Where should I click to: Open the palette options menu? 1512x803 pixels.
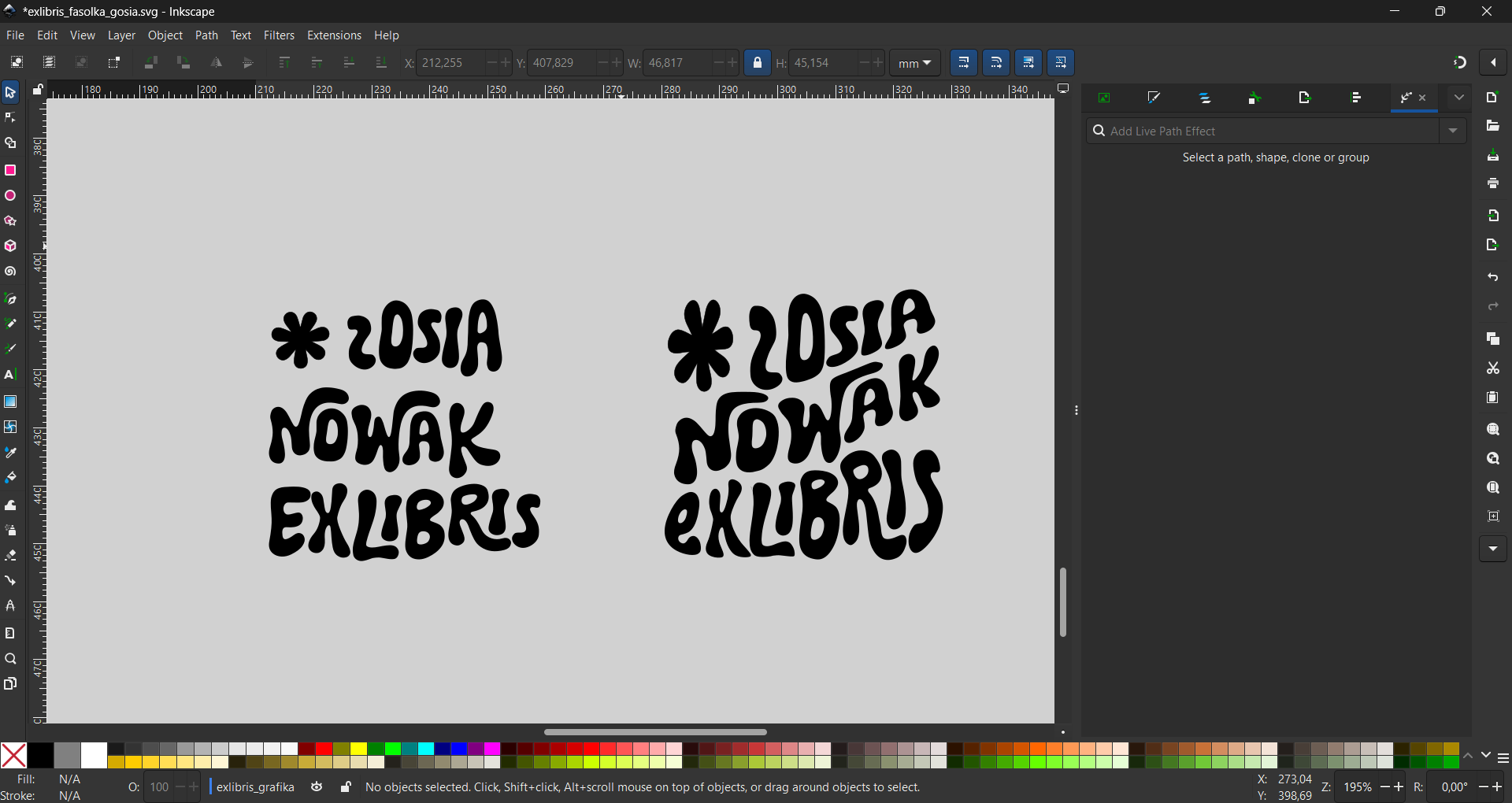click(x=1503, y=757)
